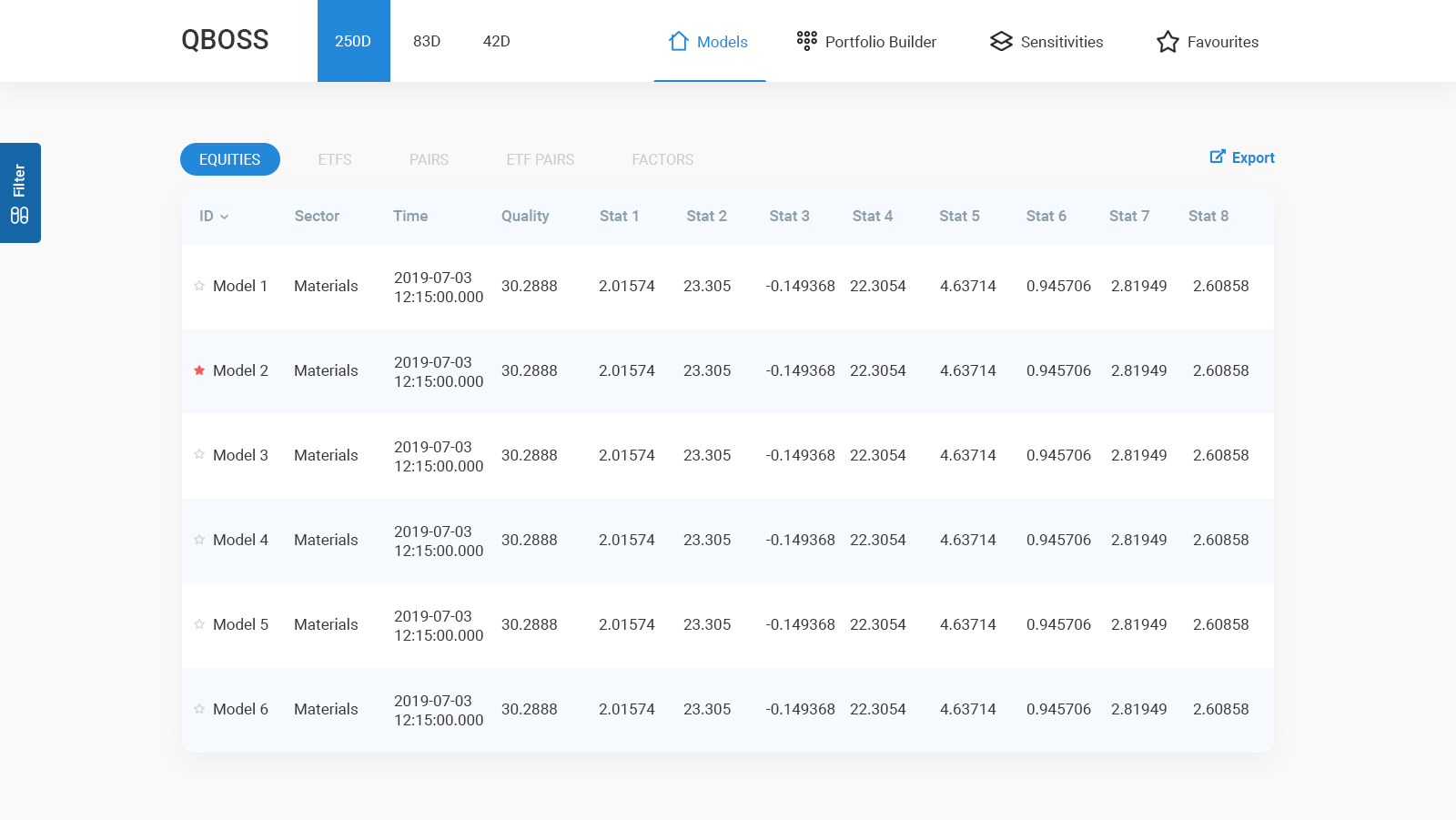Click the Export arrow icon
The image size is (1456, 820).
click(x=1217, y=157)
